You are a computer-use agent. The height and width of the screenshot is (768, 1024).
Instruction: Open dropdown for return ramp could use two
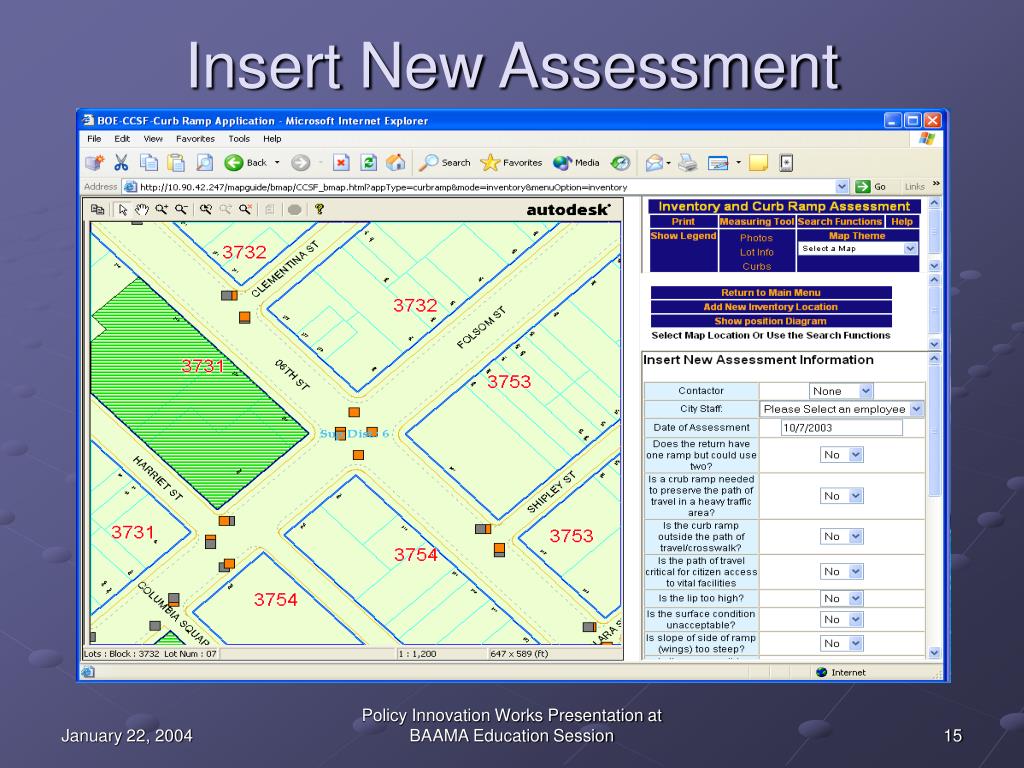(x=842, y=455)
